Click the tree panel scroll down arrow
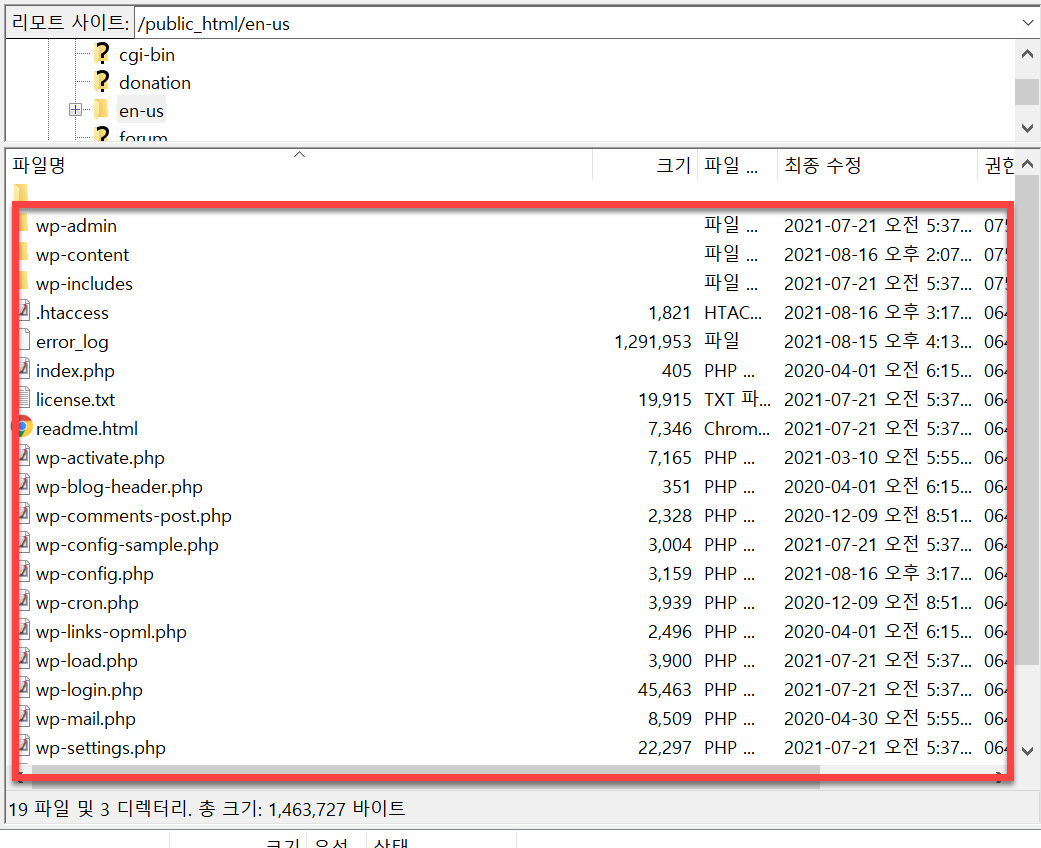Screen dimensions: 1041x848 click(1027, 127)
